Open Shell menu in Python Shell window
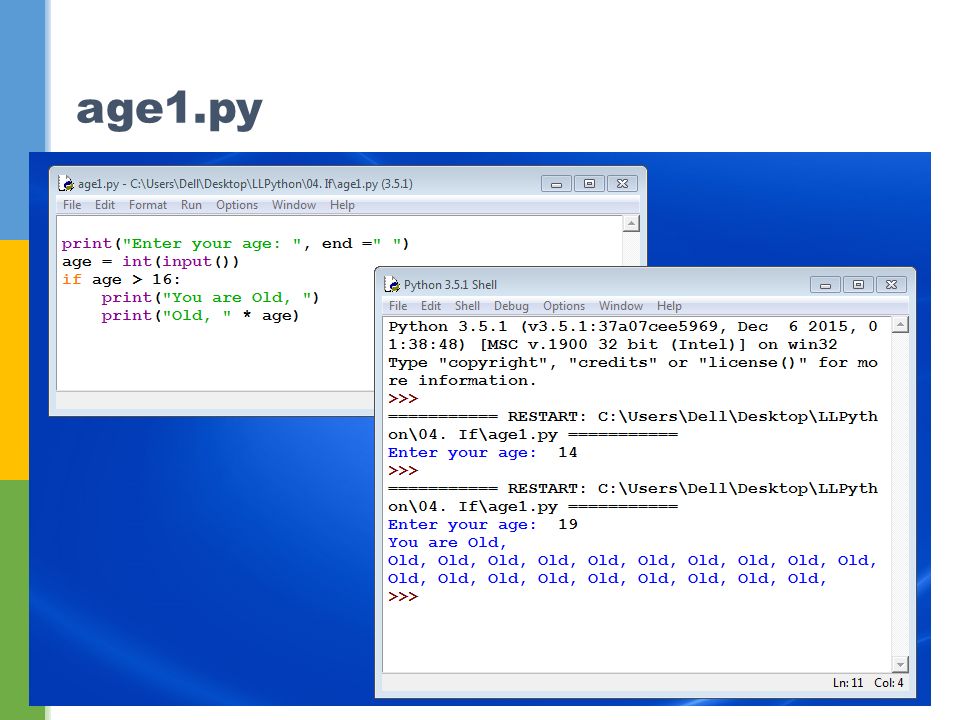The height and width of the screenshot is (720, 960). tap(467, 306)
